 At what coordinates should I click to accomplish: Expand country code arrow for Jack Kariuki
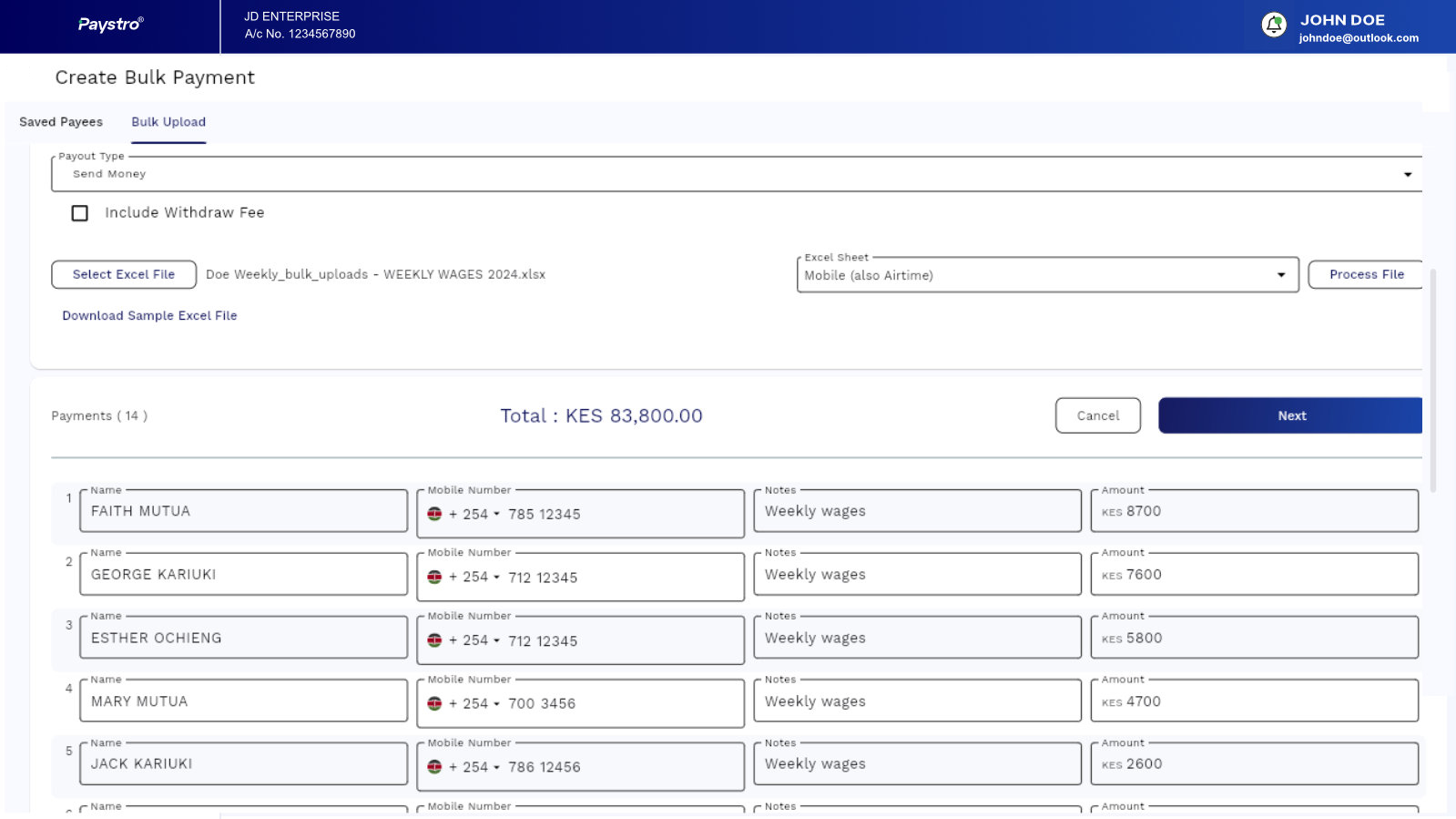(x=496, y=767)
